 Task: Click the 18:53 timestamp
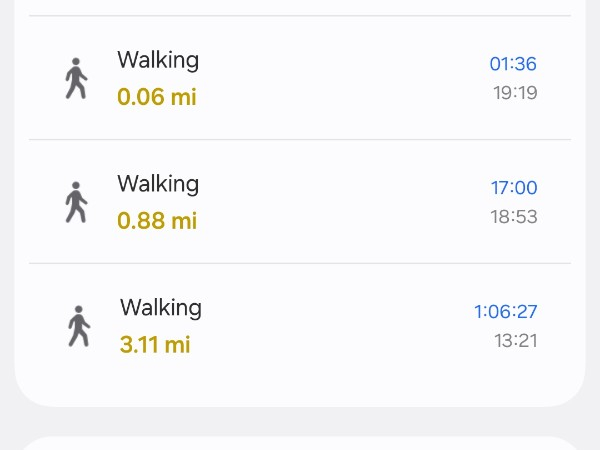coord(514,217)
